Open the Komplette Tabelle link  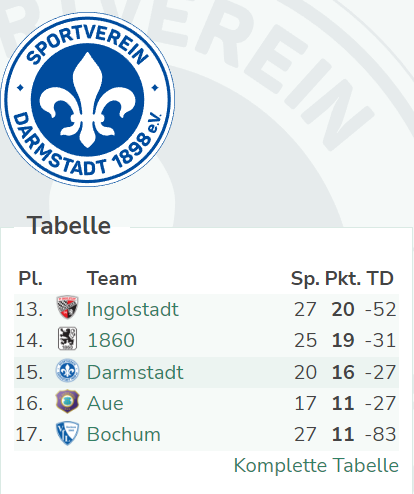tap(316, 465)
